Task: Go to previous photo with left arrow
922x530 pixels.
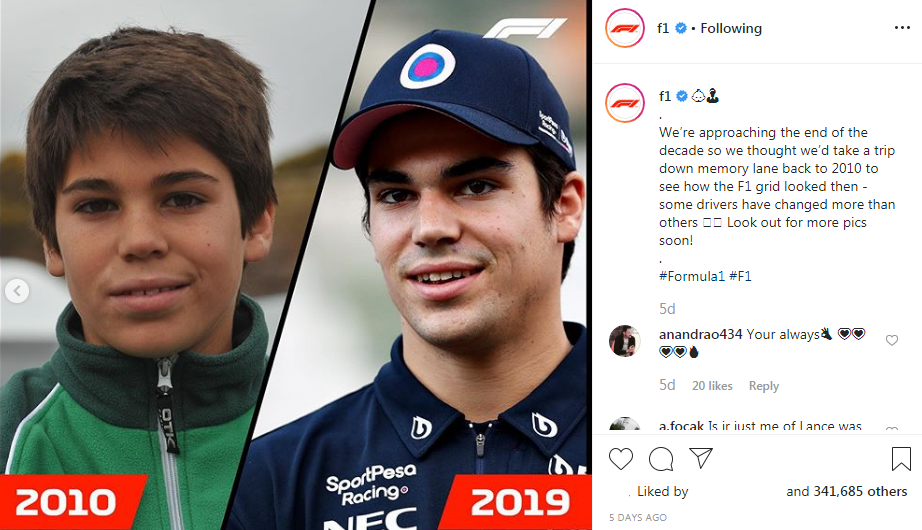Action: (17, 291)
